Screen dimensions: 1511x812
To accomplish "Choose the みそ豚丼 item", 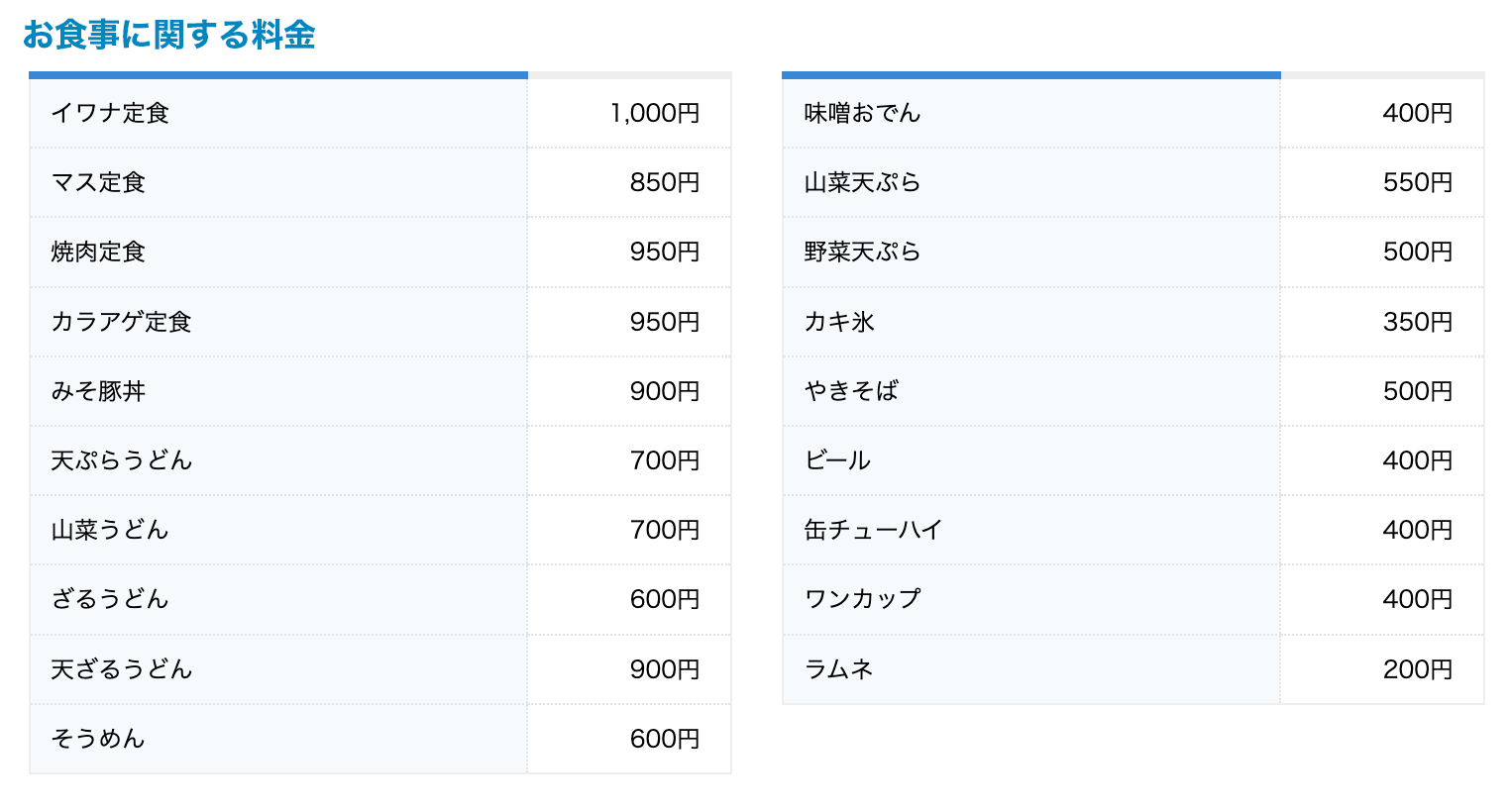I will point(98,391).
